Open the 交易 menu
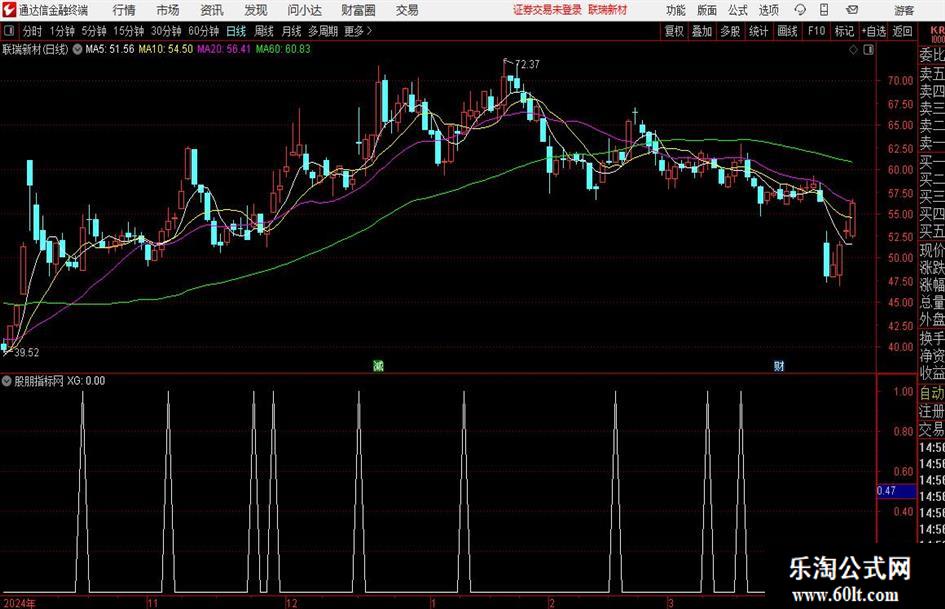The height and width of the screenshot is (609, 945). coord(407,10)
